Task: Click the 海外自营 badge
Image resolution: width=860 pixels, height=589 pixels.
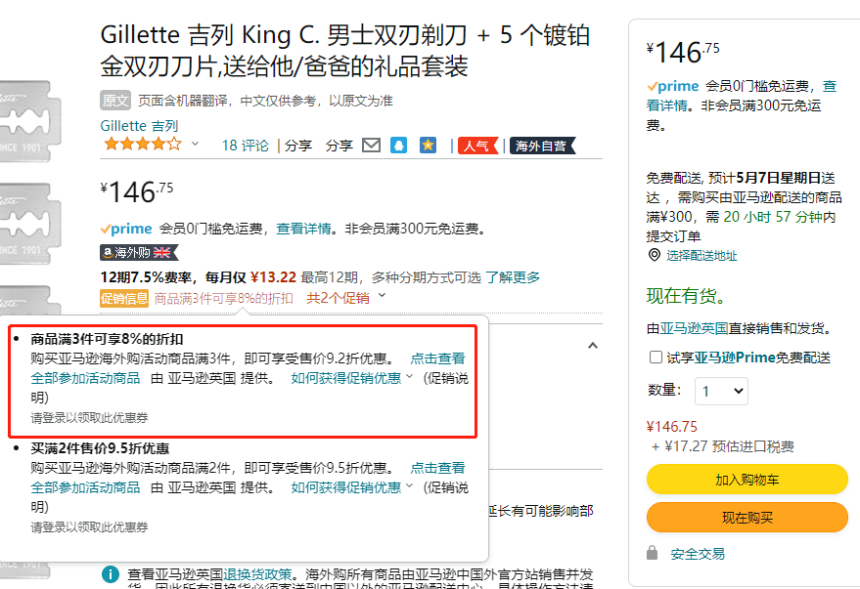Action: [540, 145]
